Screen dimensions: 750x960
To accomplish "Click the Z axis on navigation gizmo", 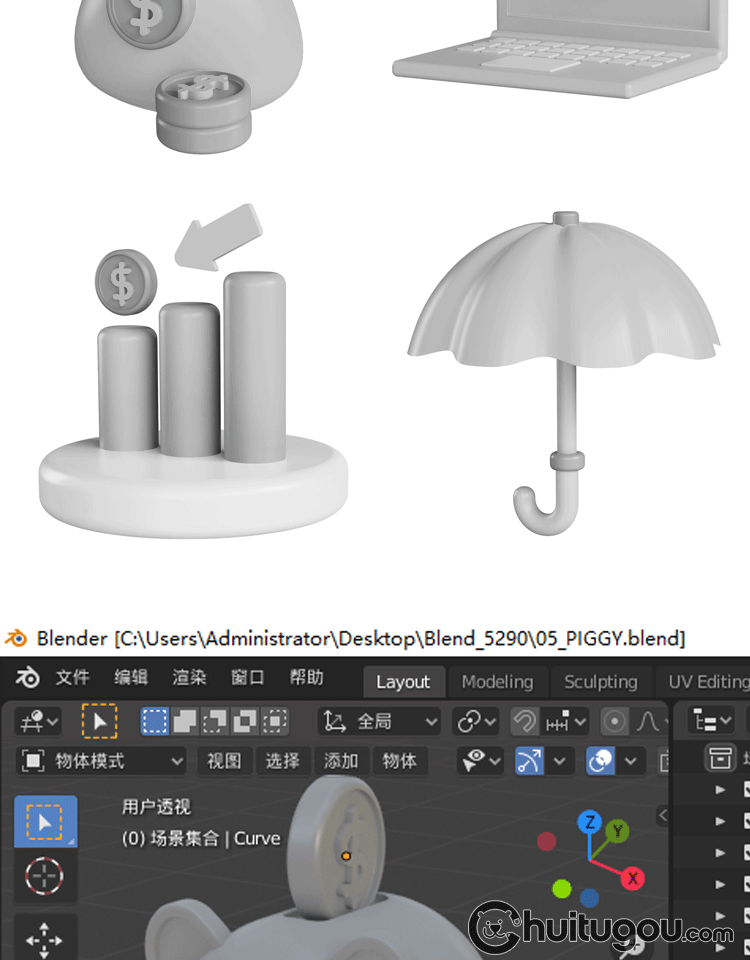I will coord(590,822).
